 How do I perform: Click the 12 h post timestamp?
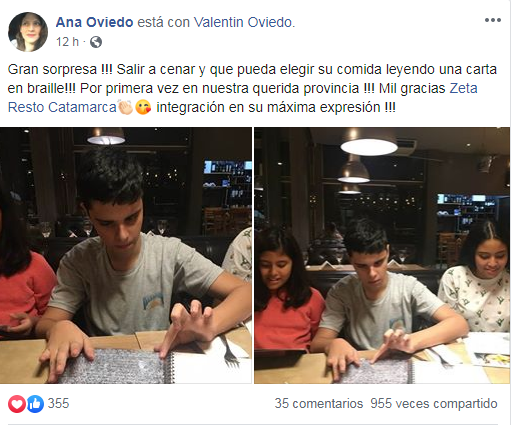tap(67, 42)
